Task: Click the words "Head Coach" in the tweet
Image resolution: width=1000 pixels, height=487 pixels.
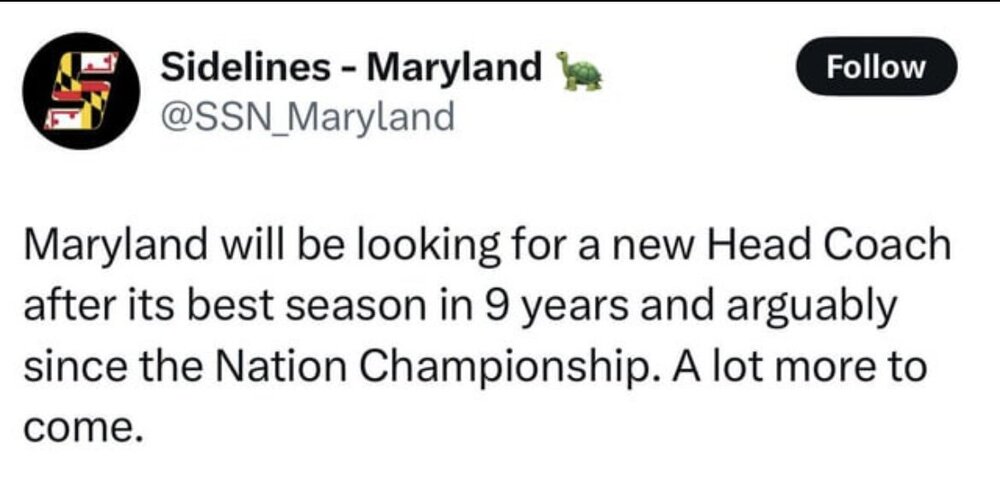Action: pyautogui.click(x=833, y=247)
